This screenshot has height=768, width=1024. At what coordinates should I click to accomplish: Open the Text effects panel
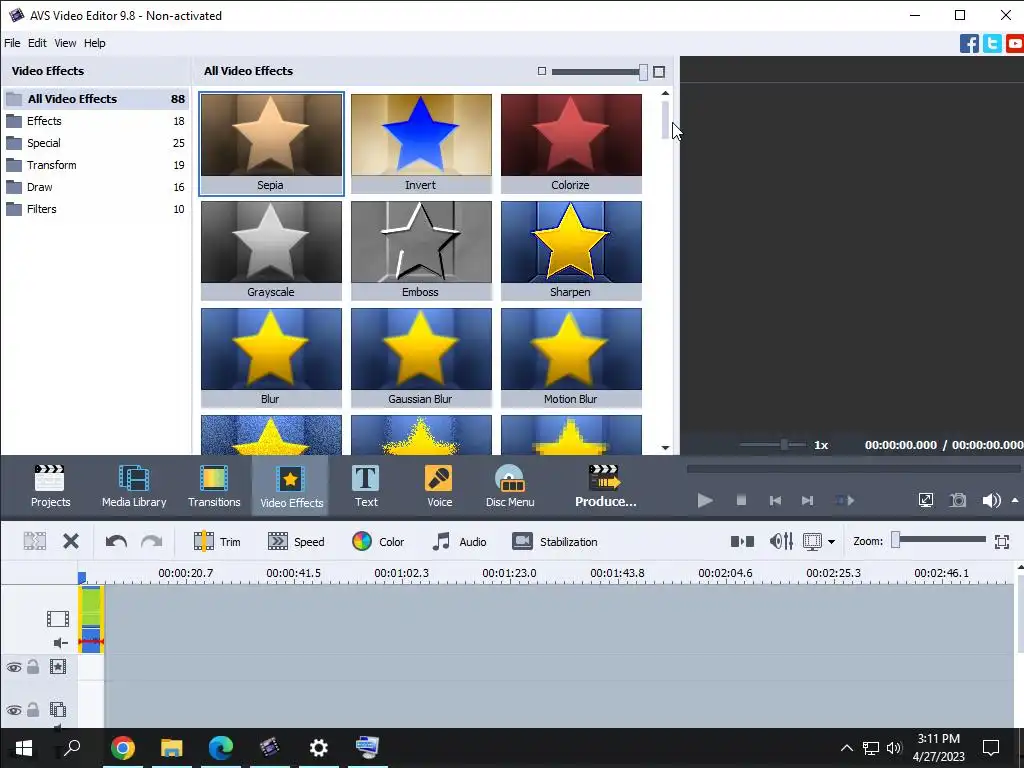point(366,486)
